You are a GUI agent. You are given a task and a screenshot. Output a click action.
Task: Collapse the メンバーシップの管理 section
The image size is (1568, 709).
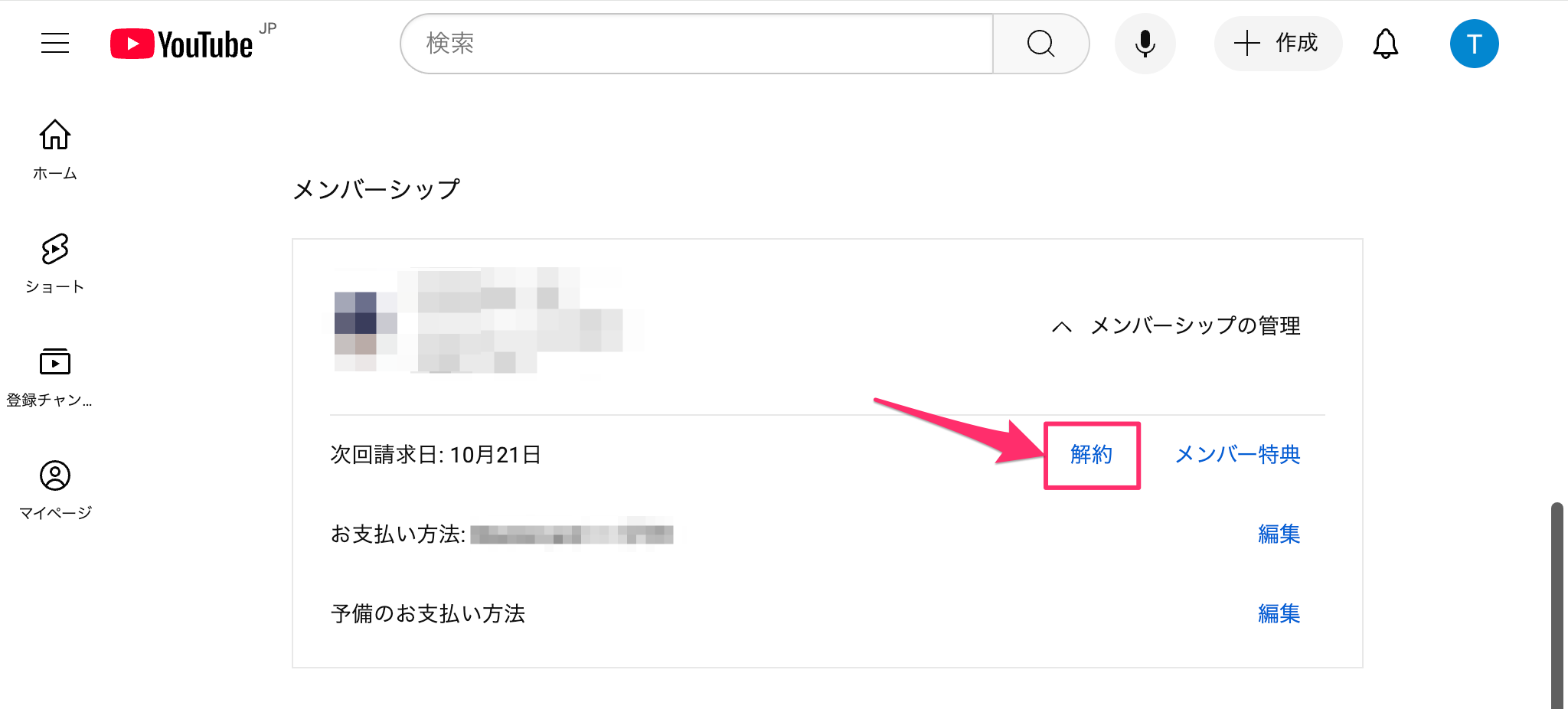1194,326
